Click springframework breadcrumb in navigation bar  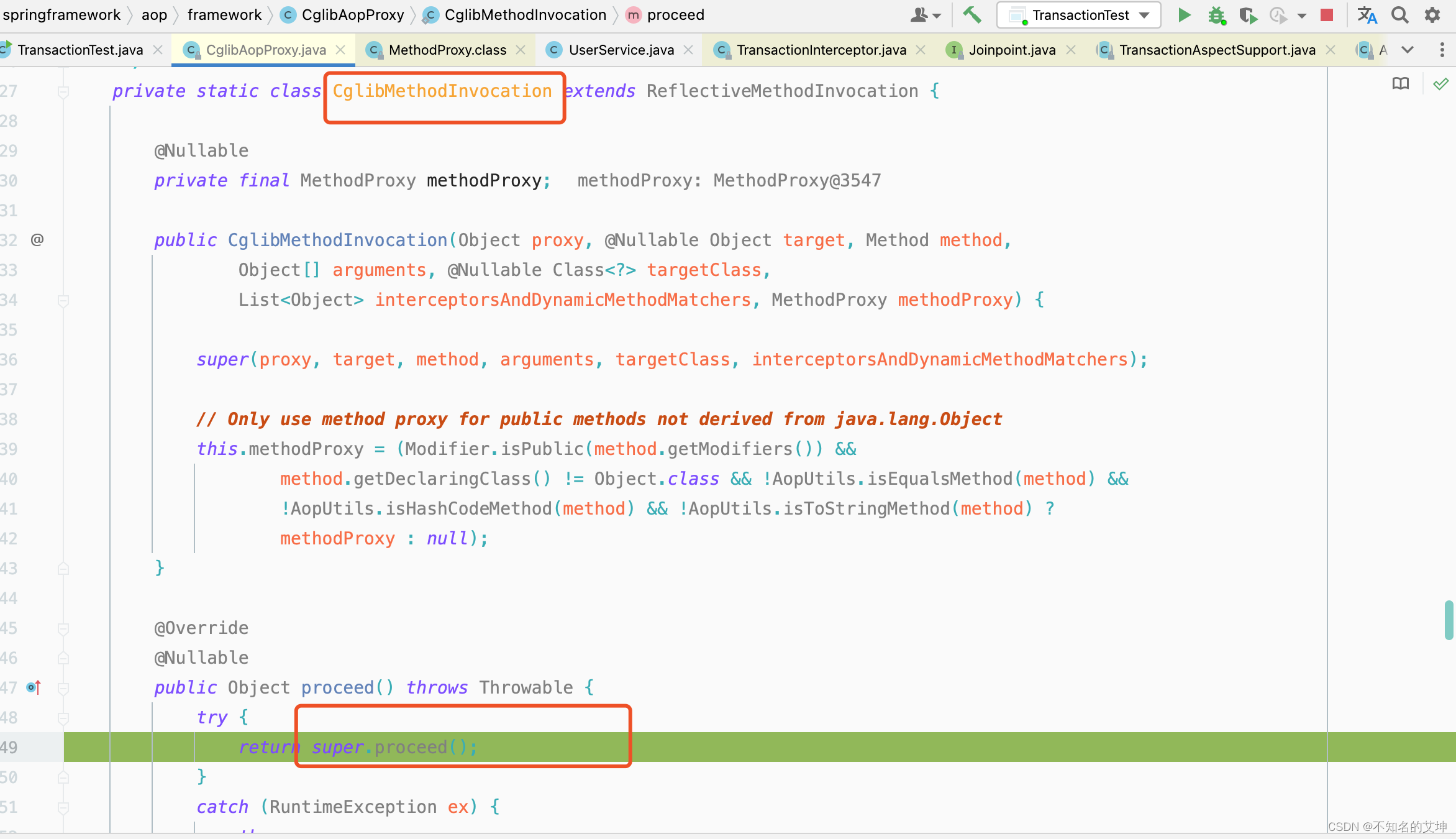[x=61, y=15]
